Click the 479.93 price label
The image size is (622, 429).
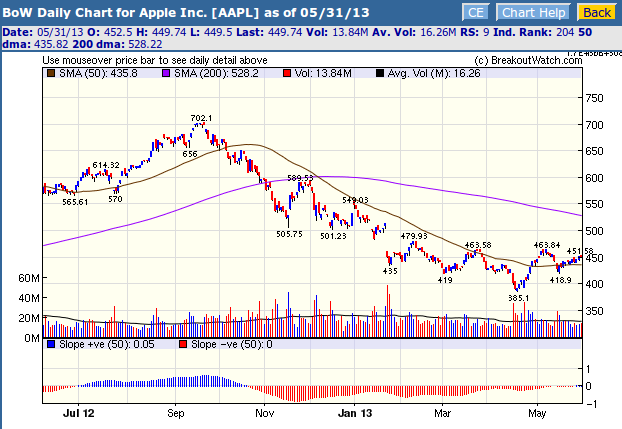(x=414, y=236)
